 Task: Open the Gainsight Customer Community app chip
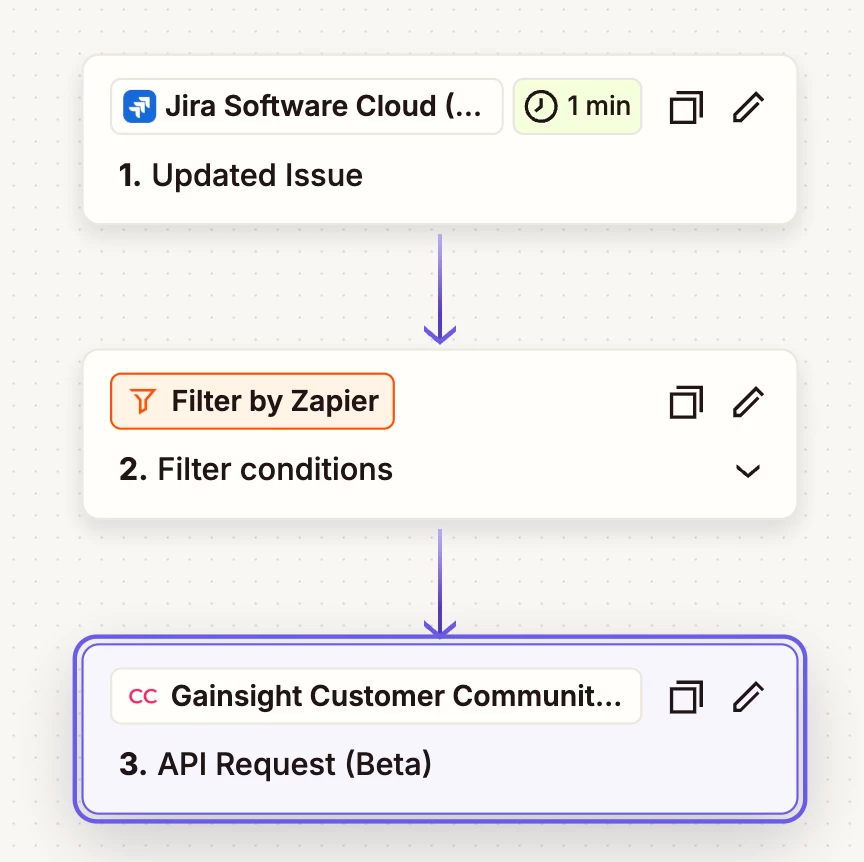tap(376, 696)
